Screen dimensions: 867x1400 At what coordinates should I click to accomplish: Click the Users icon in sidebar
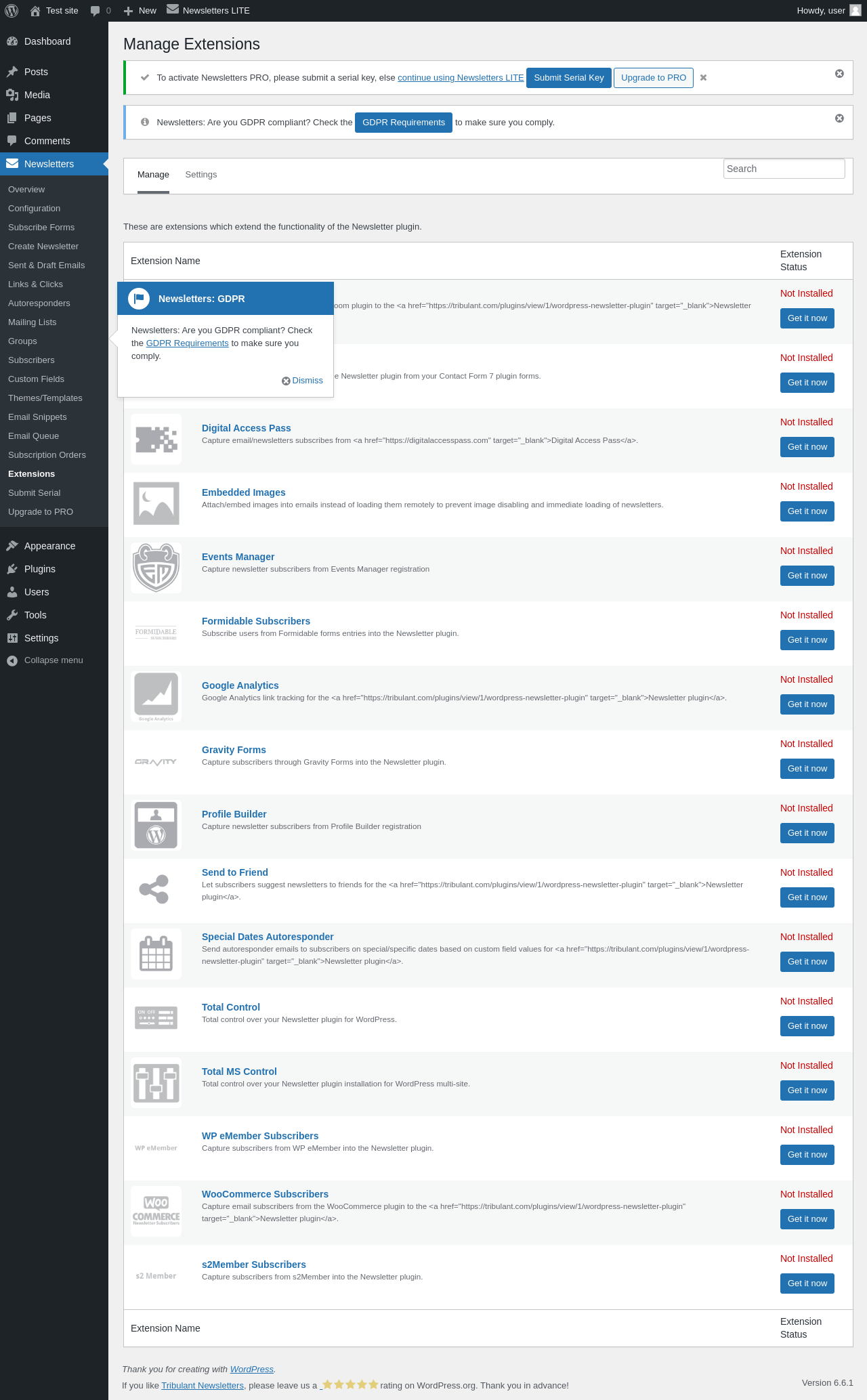[12, 592]
